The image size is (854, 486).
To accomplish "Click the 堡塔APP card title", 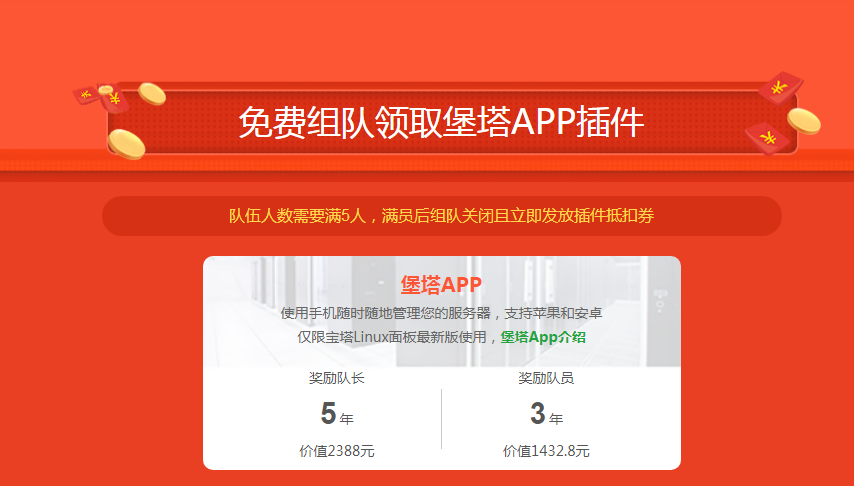I will [441, 285].
